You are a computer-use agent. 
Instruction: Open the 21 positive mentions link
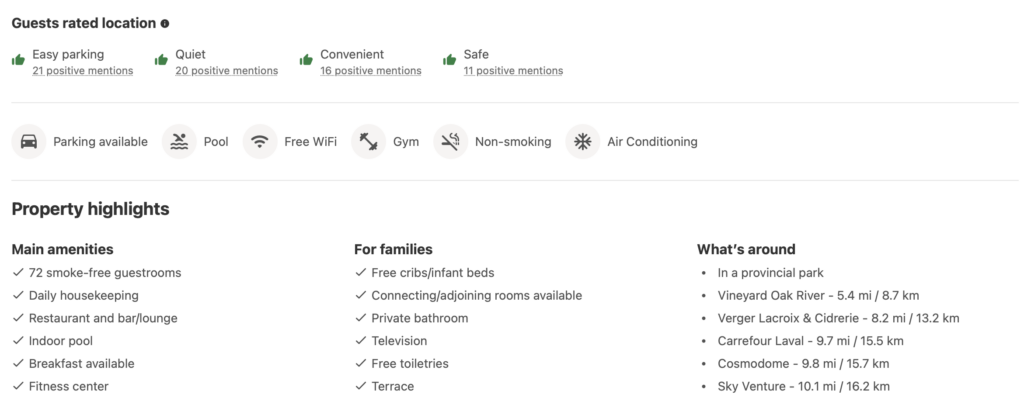(82, 71)
